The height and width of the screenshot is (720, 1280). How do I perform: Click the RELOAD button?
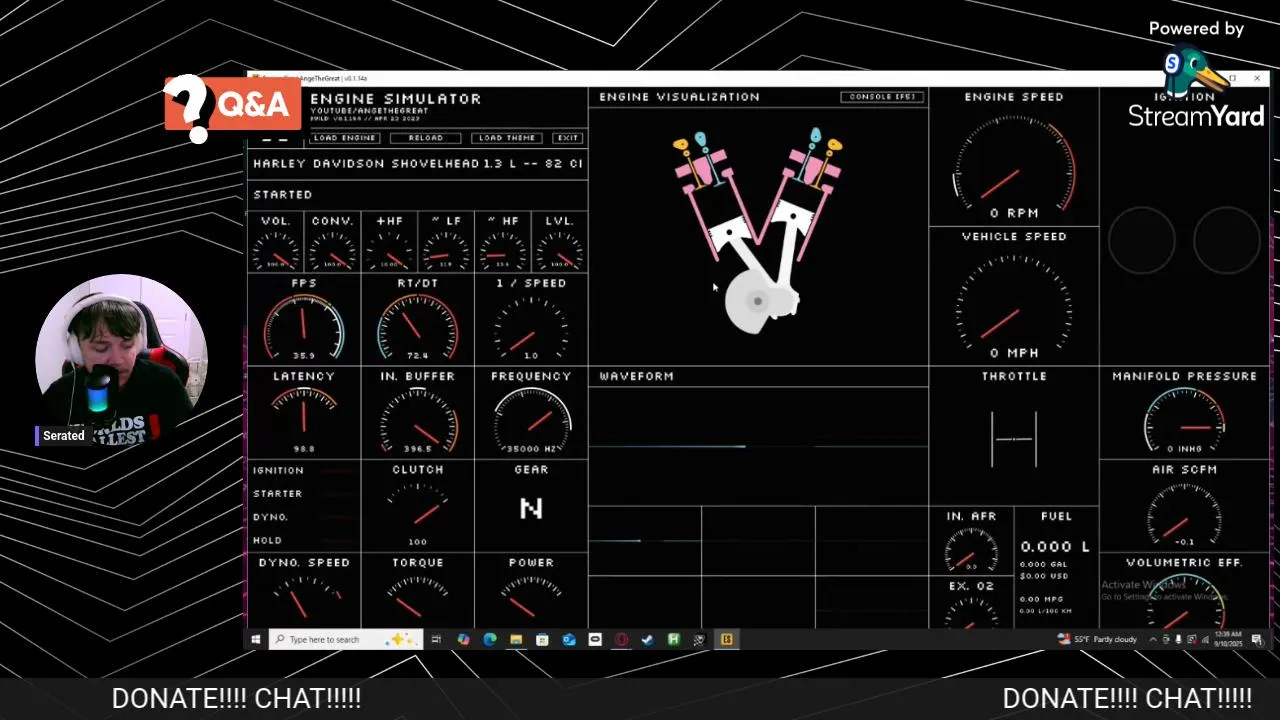pos(425,138)
